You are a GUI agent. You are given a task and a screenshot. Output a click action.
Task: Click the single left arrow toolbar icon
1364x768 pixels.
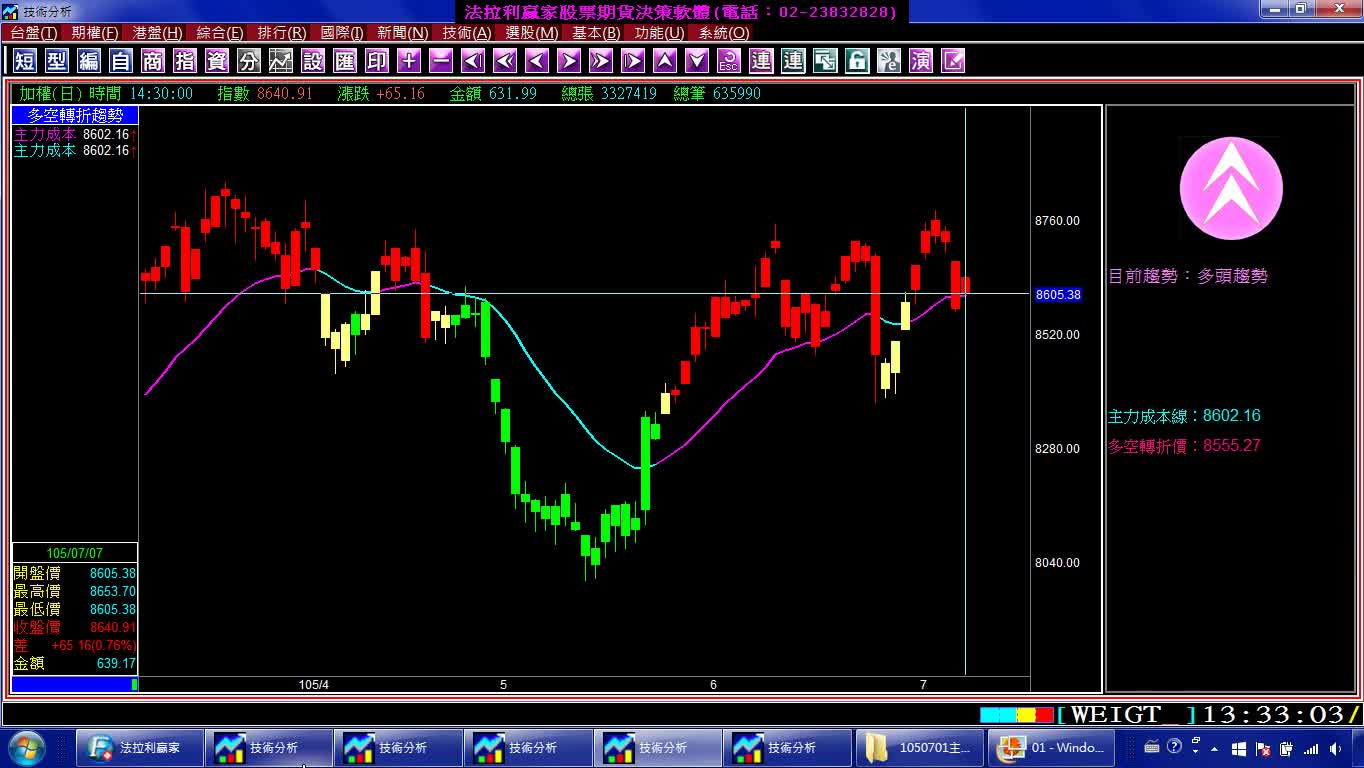[537, 61]
